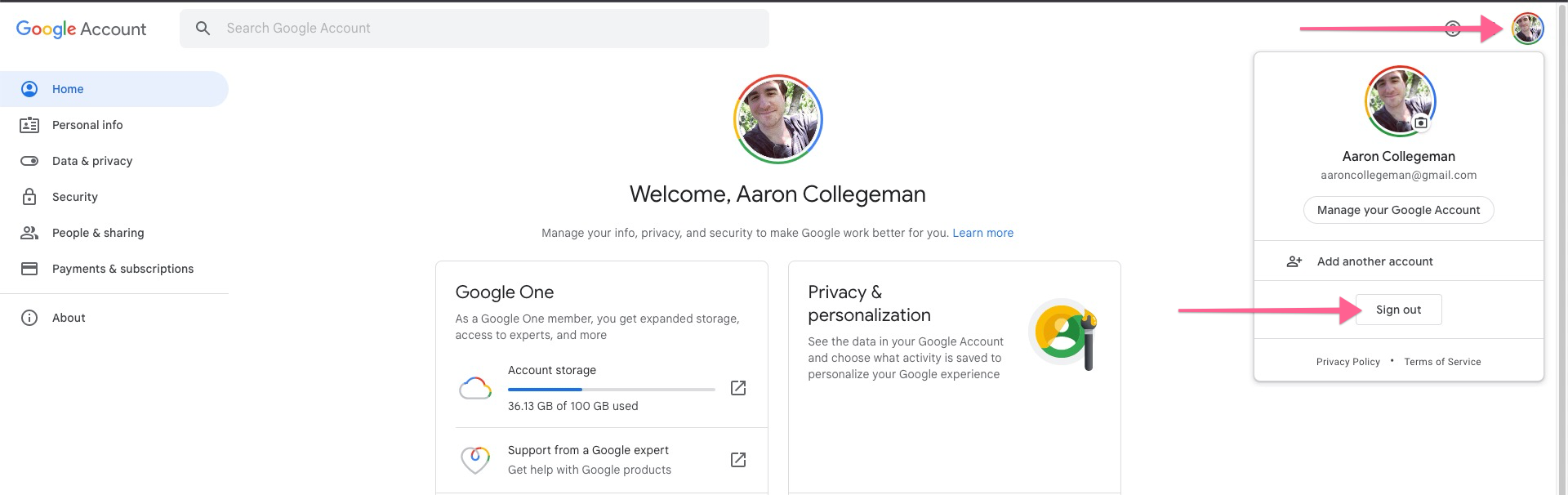The width and height of the screenshot is (1568, 495).
Task: Click the Google One cloud icon
Action: click(x=475, y=388)
